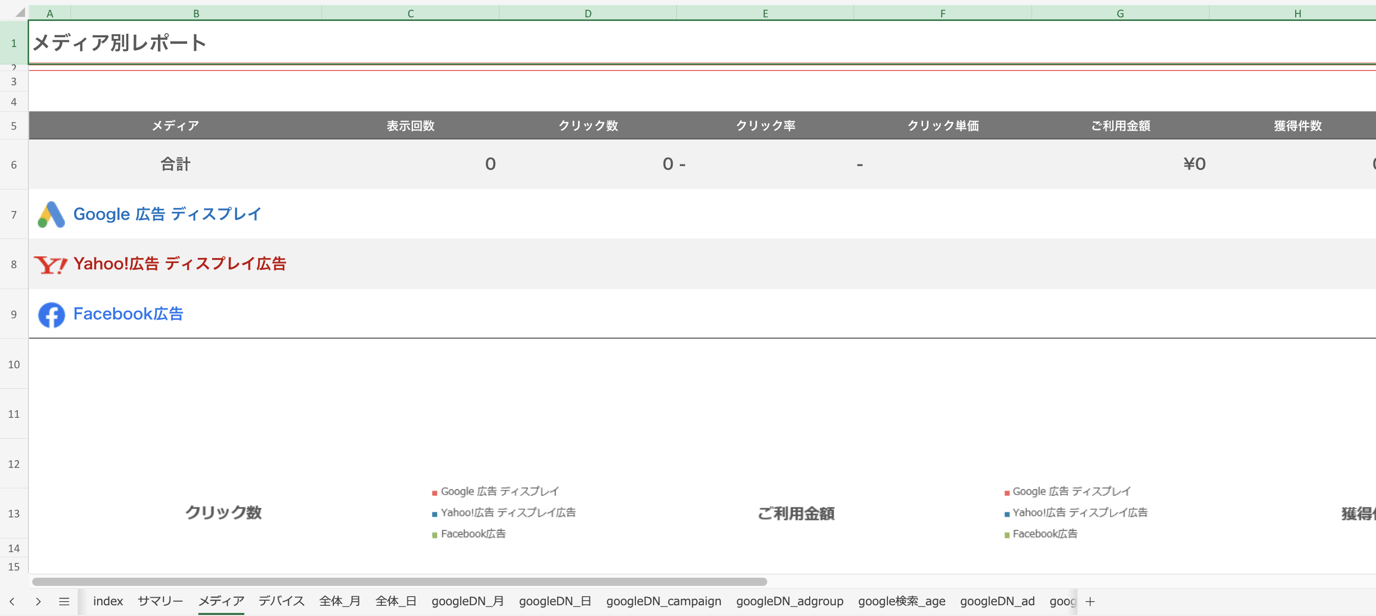Switch to the デバイス sheet tab

coord(281,601)
